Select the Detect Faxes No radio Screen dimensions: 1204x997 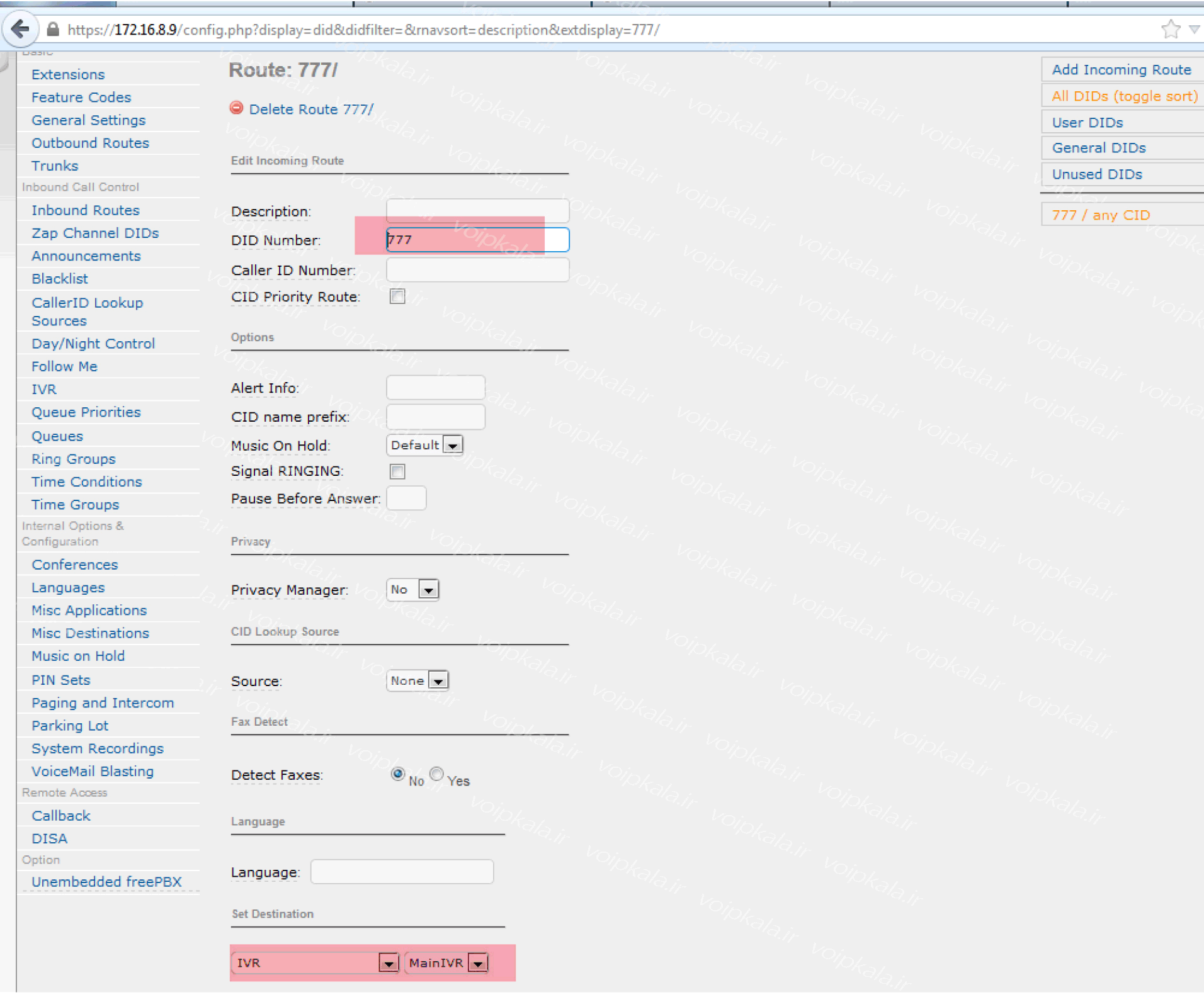click(397, 774)
